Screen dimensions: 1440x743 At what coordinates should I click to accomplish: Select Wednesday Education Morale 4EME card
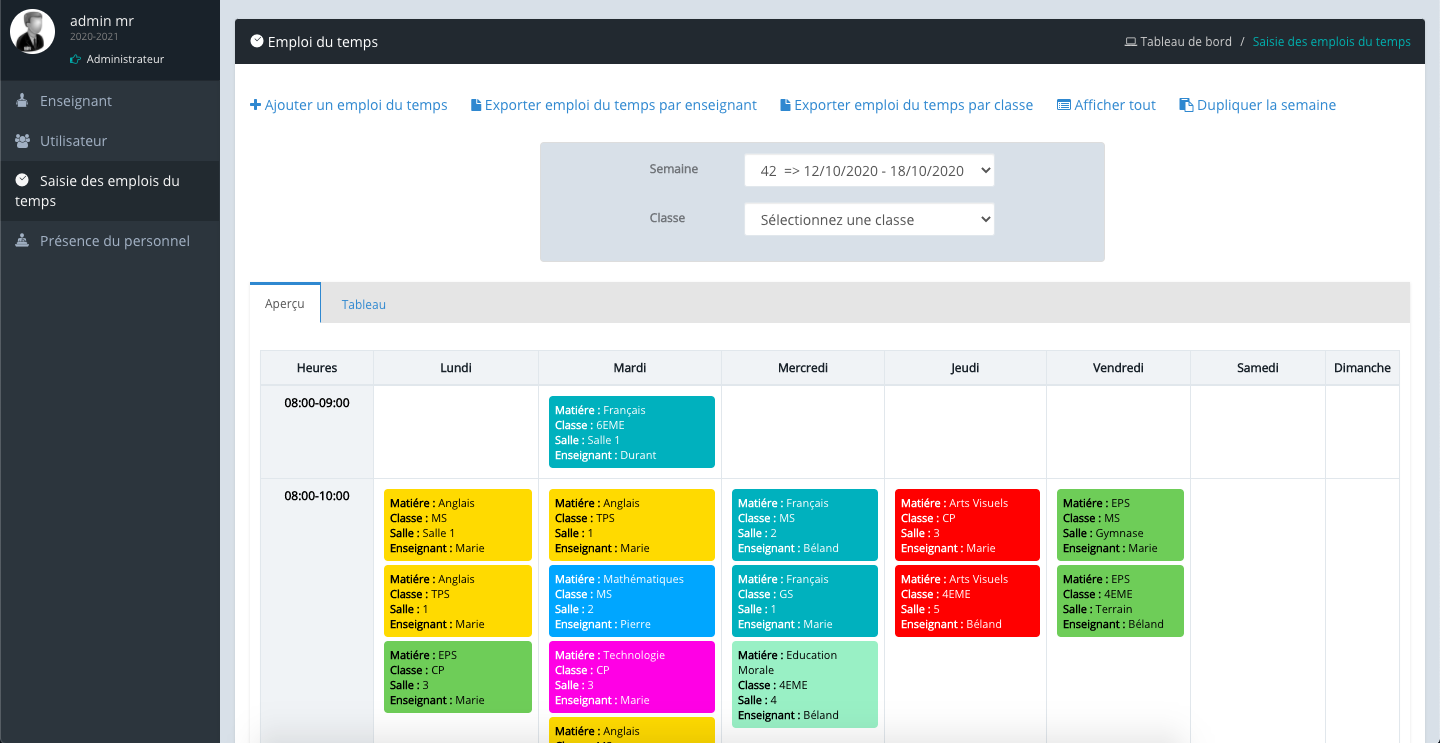[805, 684]
